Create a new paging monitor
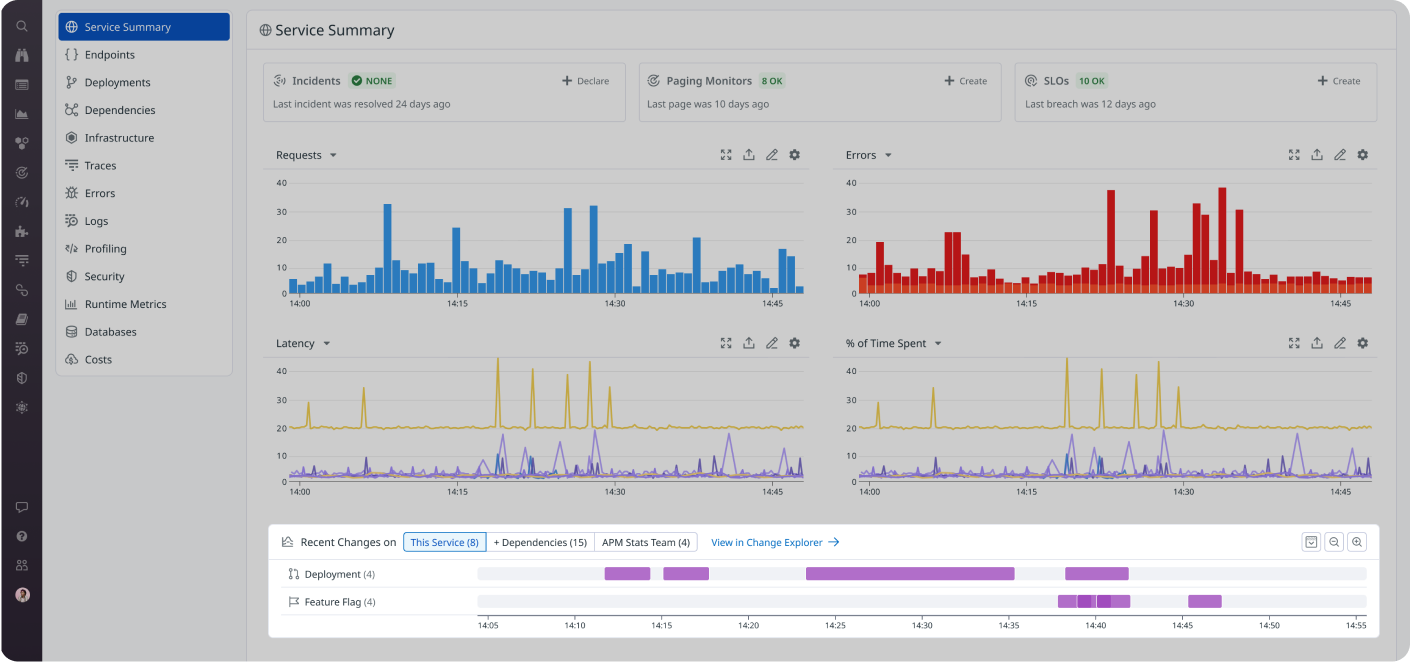The width and height of the screenshot is (1410, 662). pyautogui.click(x=965, y=81)
